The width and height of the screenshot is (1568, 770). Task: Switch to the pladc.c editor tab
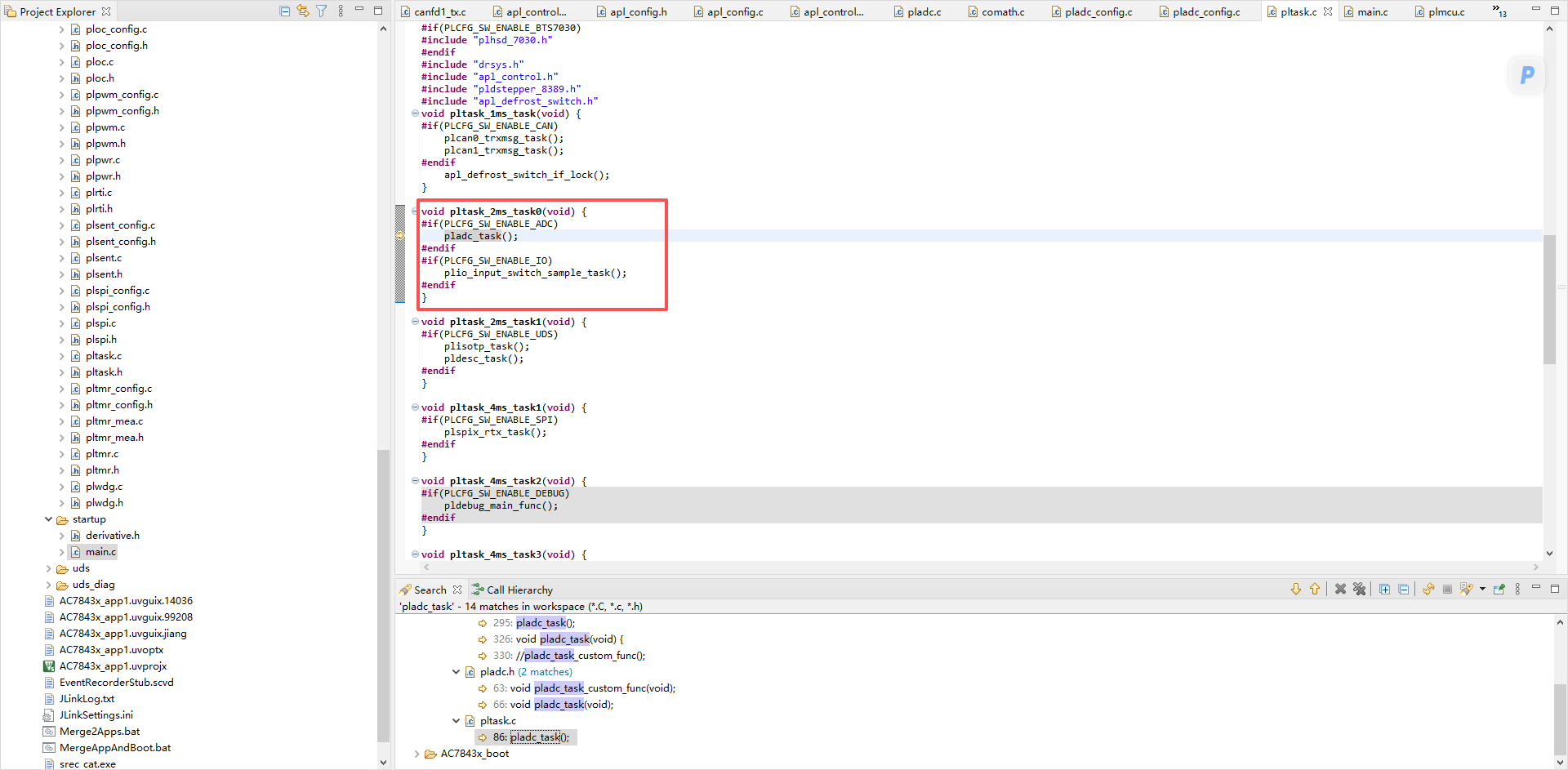point(923,11)
